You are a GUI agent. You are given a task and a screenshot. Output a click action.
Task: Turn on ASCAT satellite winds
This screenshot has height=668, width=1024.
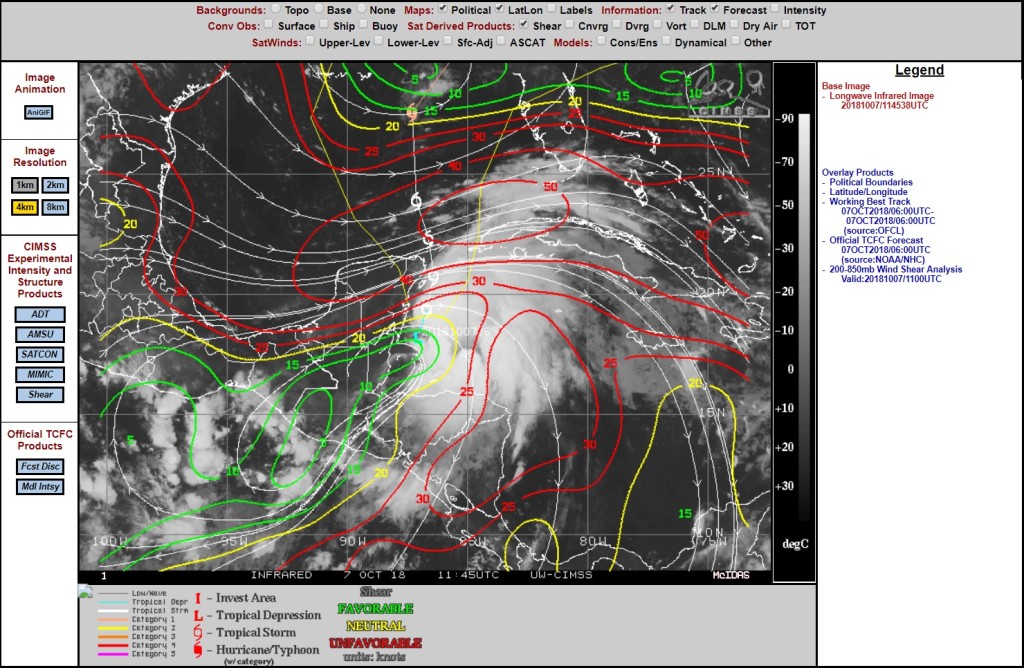point(500,41)
